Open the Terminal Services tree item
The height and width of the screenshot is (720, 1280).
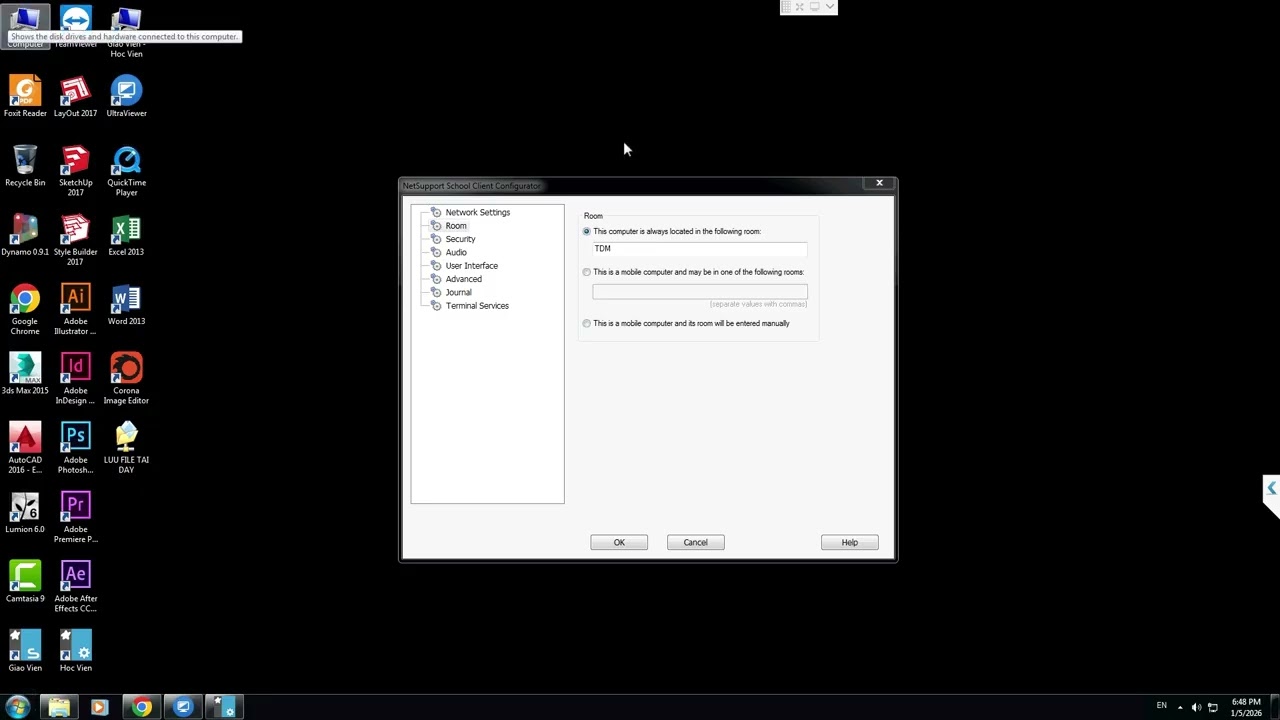(x=477, y=306)
